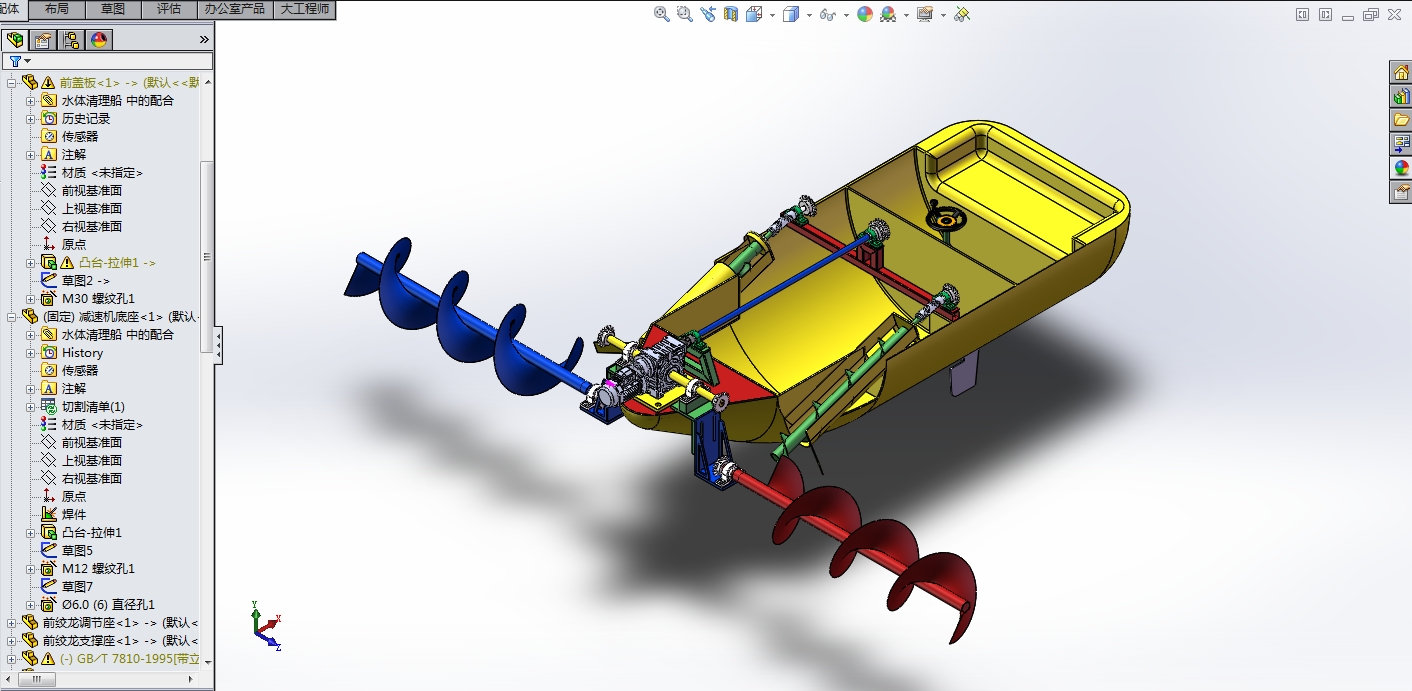Screen dimensions: 1412x691
Task: Restore down the document window
Action: pos(1371,14)
